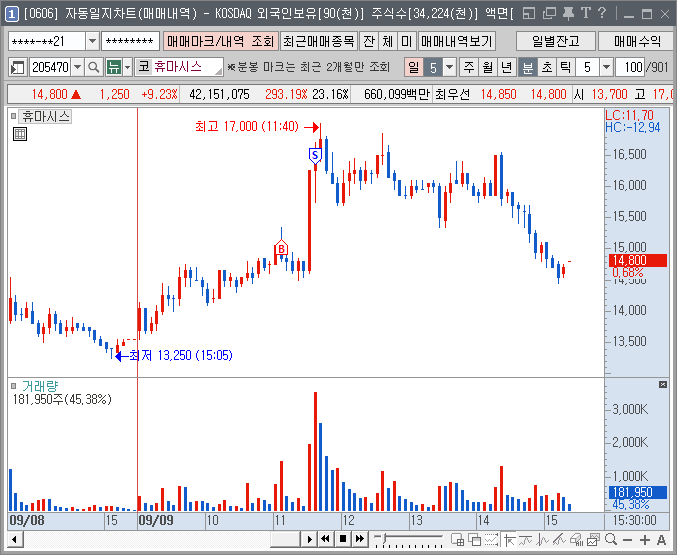Click 매매마크/내역 조회 button
Viewport: 677px width, 555px height.
point(221,41)
